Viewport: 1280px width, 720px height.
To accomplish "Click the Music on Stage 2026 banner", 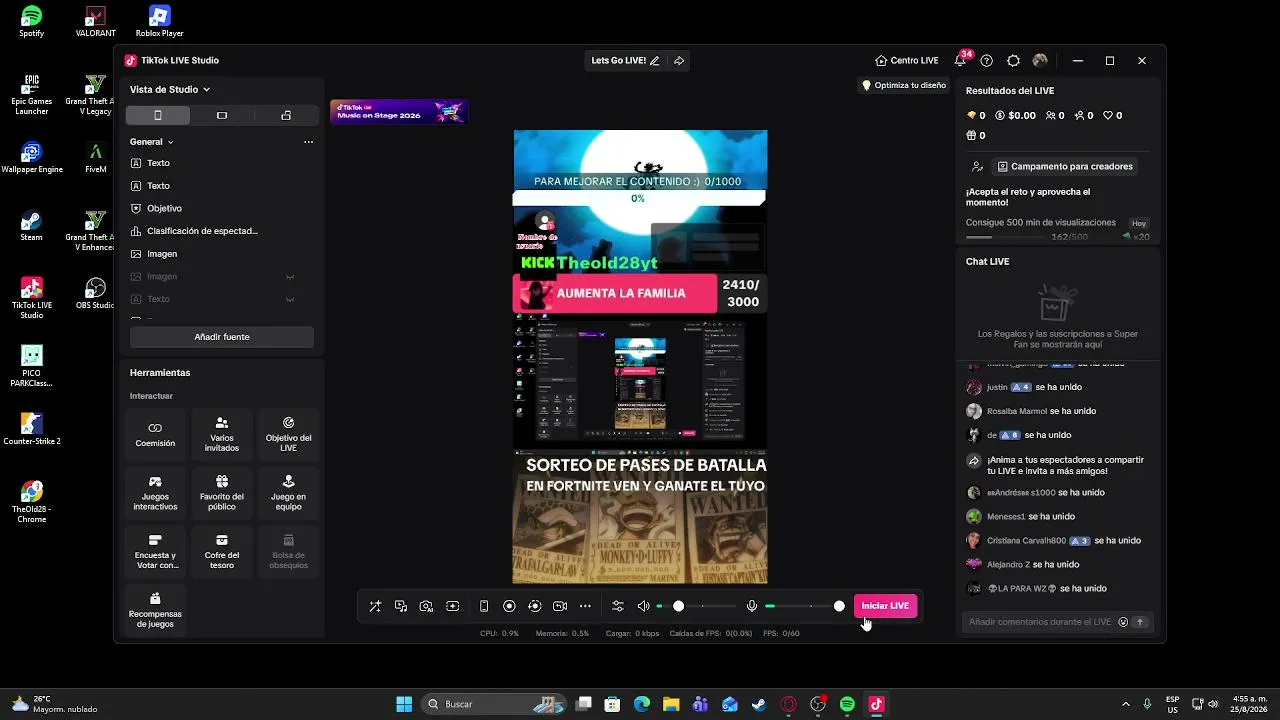I will coord(399,111).
